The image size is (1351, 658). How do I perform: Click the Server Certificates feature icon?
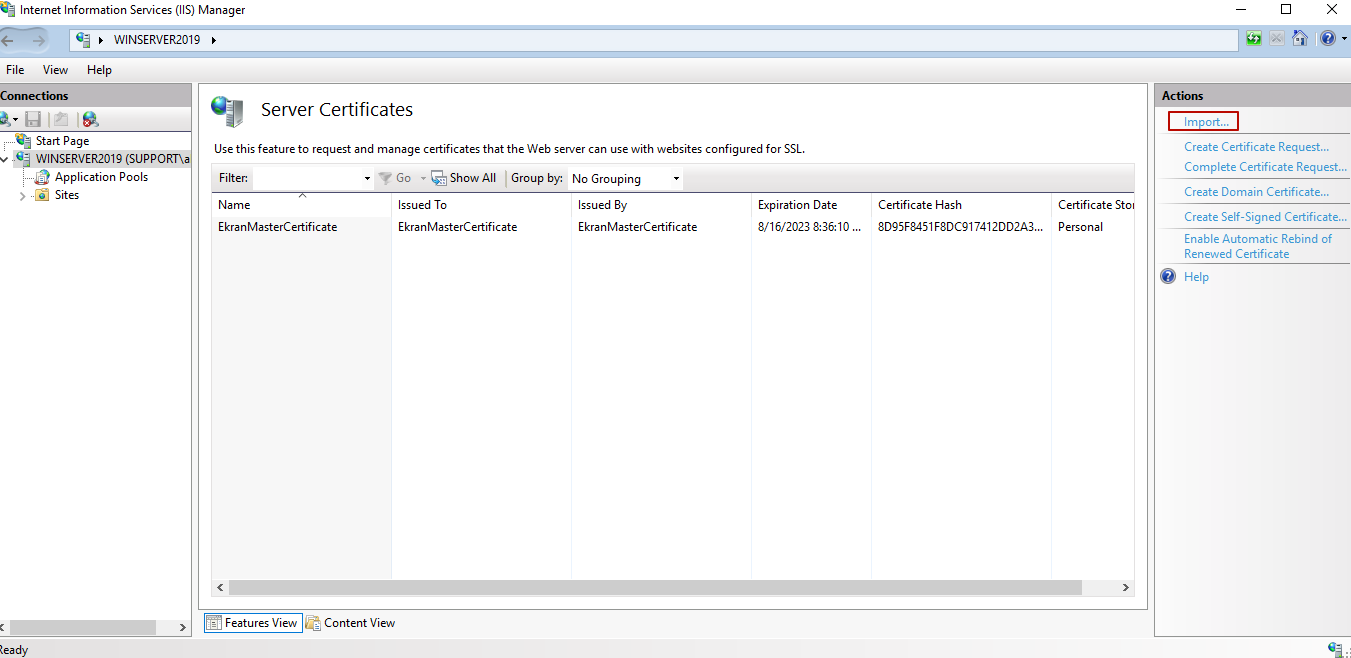pyautogui.click(x=227, y=111)
